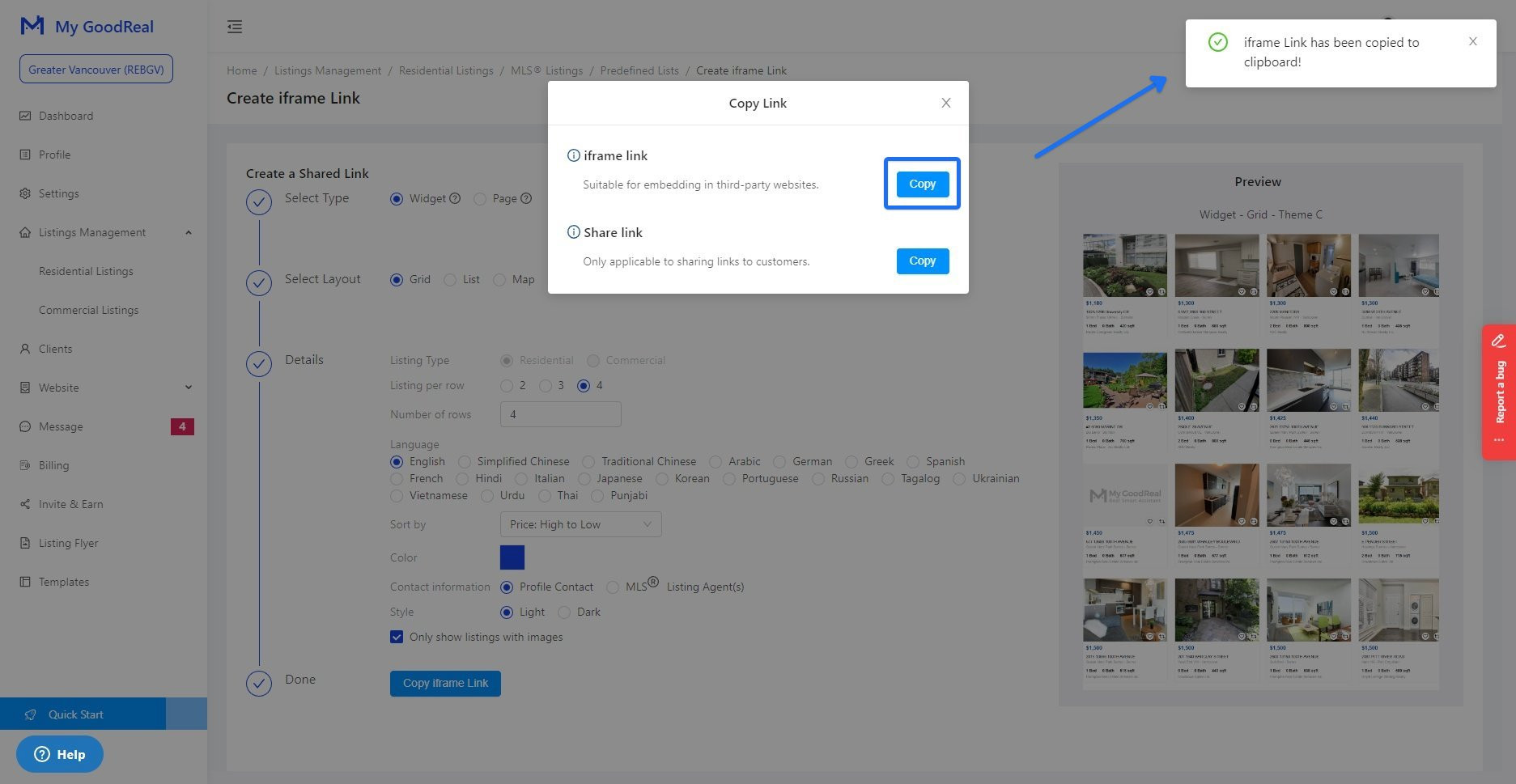Screen dimensions: 1516x784
Task: Collapse the Listings Management menu
Action: tap(189, 232)
